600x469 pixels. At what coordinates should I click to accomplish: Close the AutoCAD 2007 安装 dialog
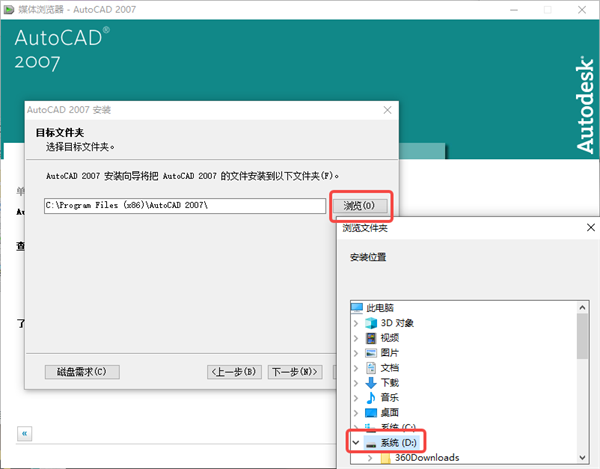[x=387, y=110]
